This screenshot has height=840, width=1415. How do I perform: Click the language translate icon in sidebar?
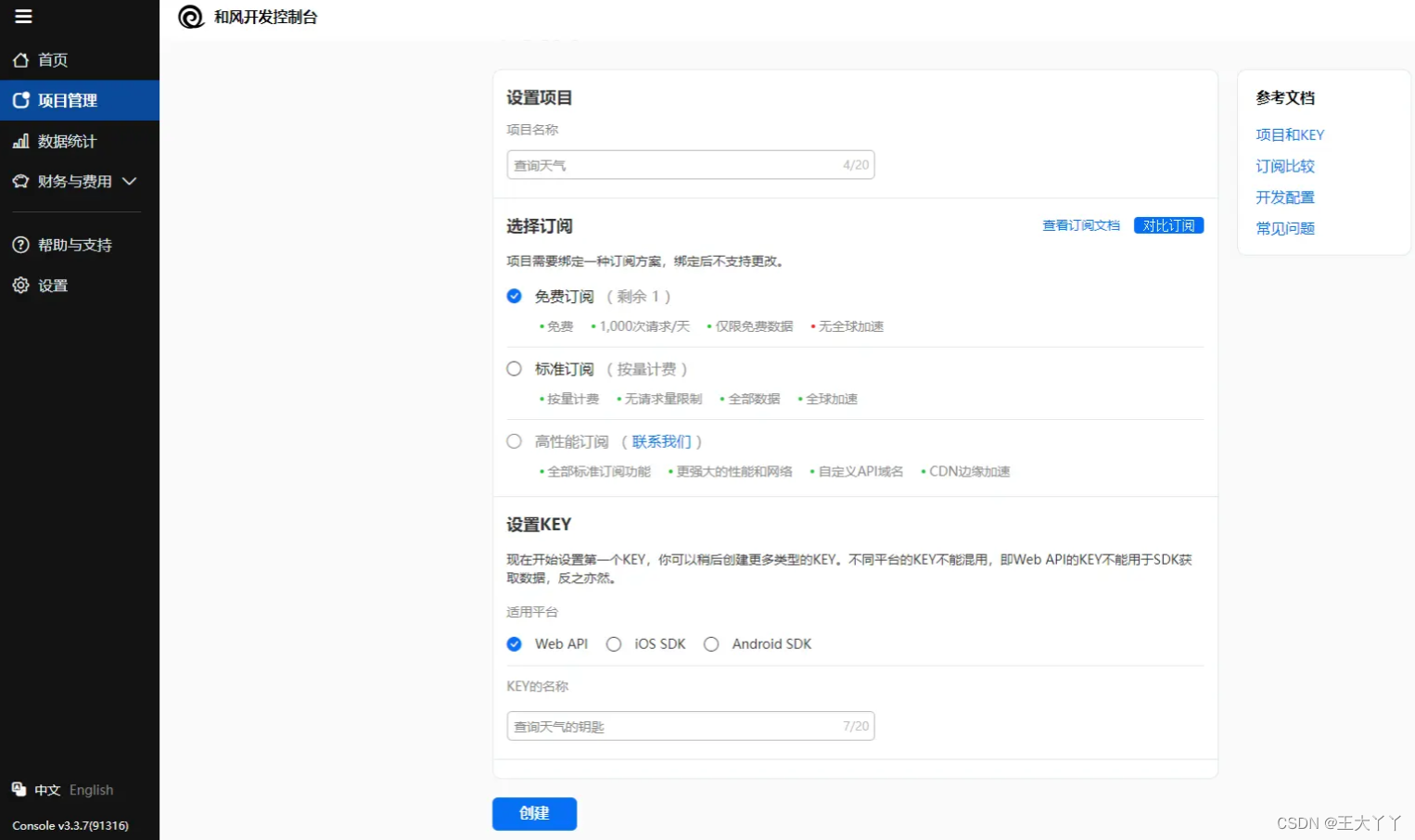[x=19, y=789]
